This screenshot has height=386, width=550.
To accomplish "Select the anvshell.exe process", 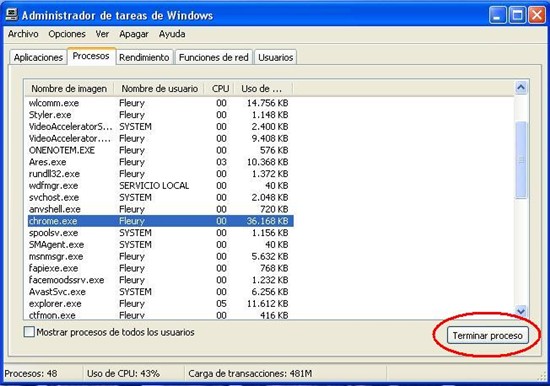I will 161,209.
